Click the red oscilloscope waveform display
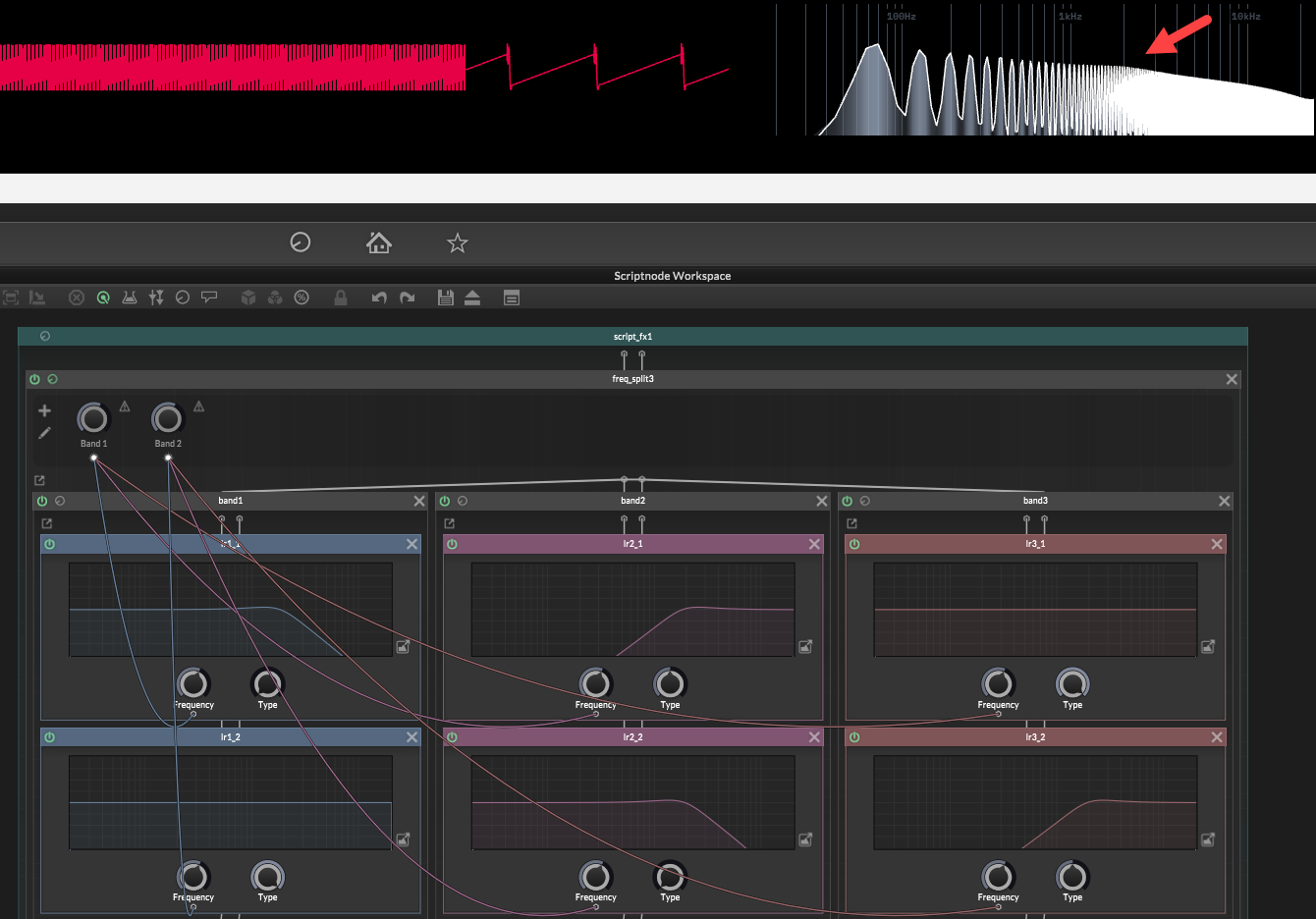This screenshot has width=1316, height=919. (x=364, y=67)
